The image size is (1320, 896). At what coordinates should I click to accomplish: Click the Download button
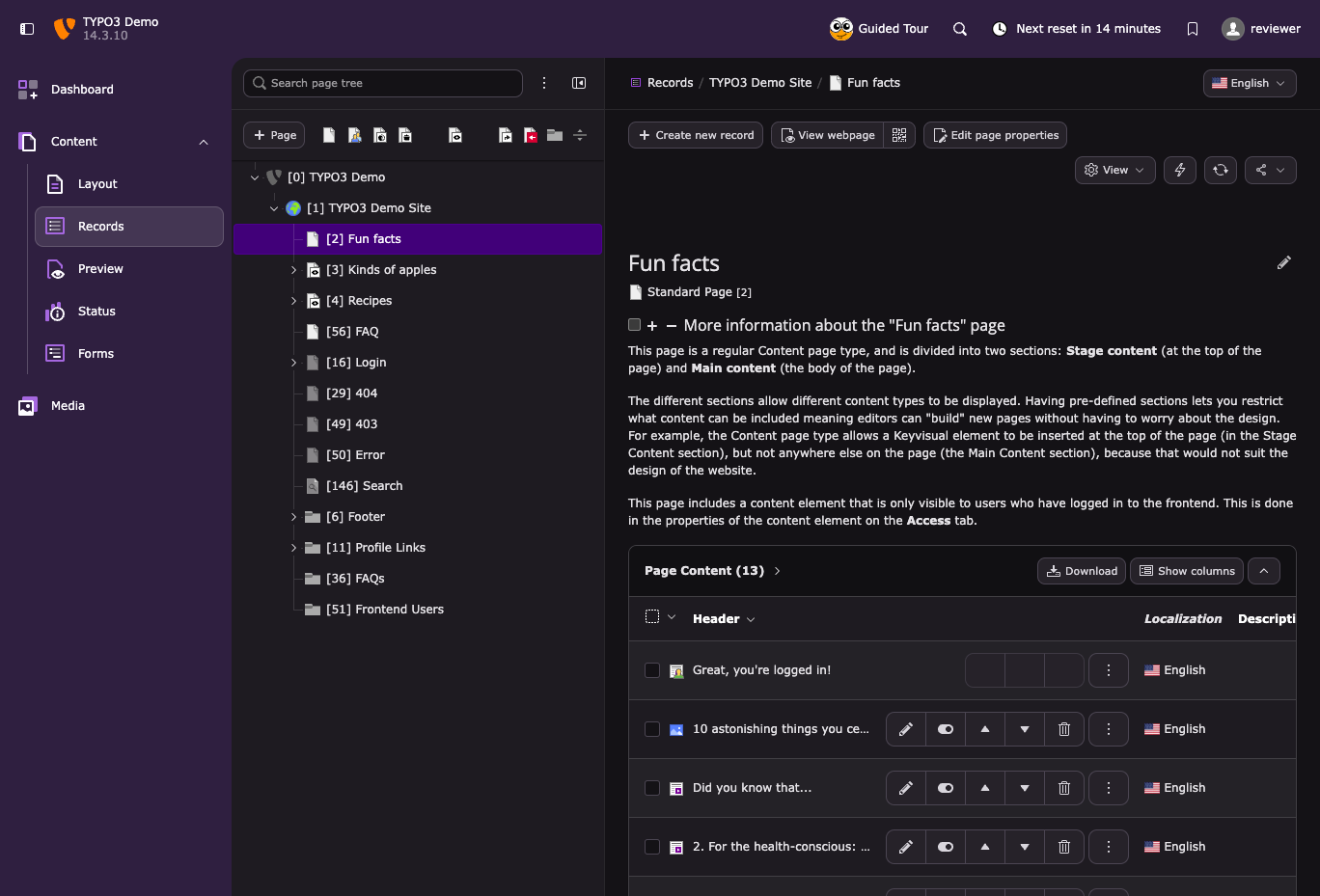(x=1082, y=571)
